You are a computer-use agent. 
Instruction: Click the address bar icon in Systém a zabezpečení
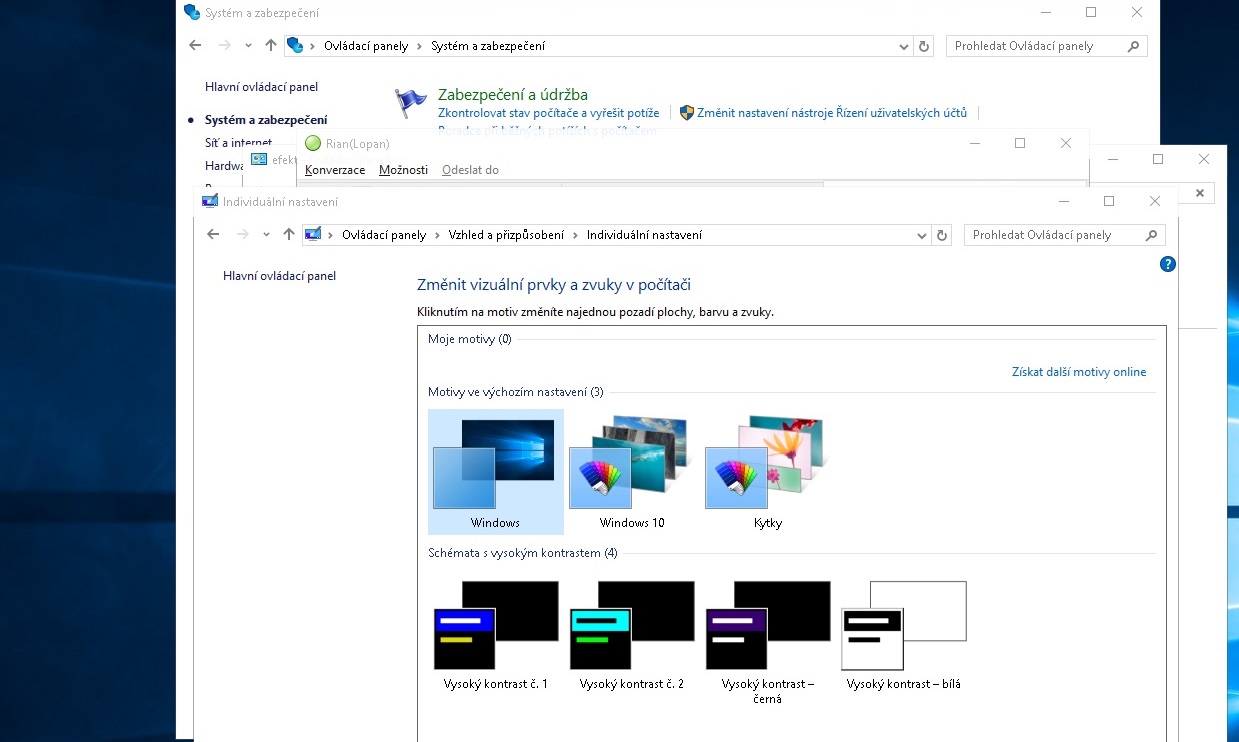pos(295,46)
